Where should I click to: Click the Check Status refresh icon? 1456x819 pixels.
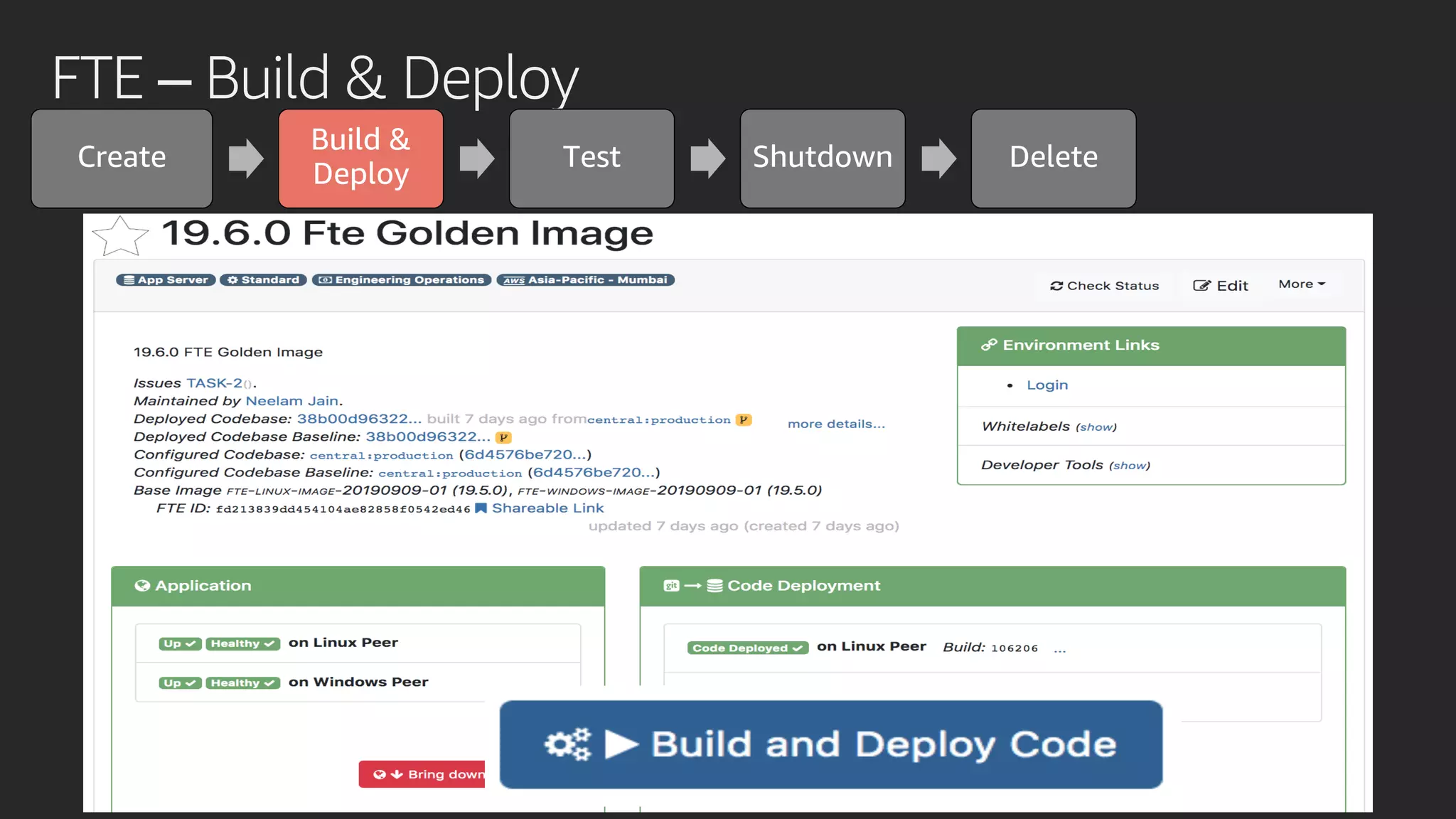click(1056, 286)
